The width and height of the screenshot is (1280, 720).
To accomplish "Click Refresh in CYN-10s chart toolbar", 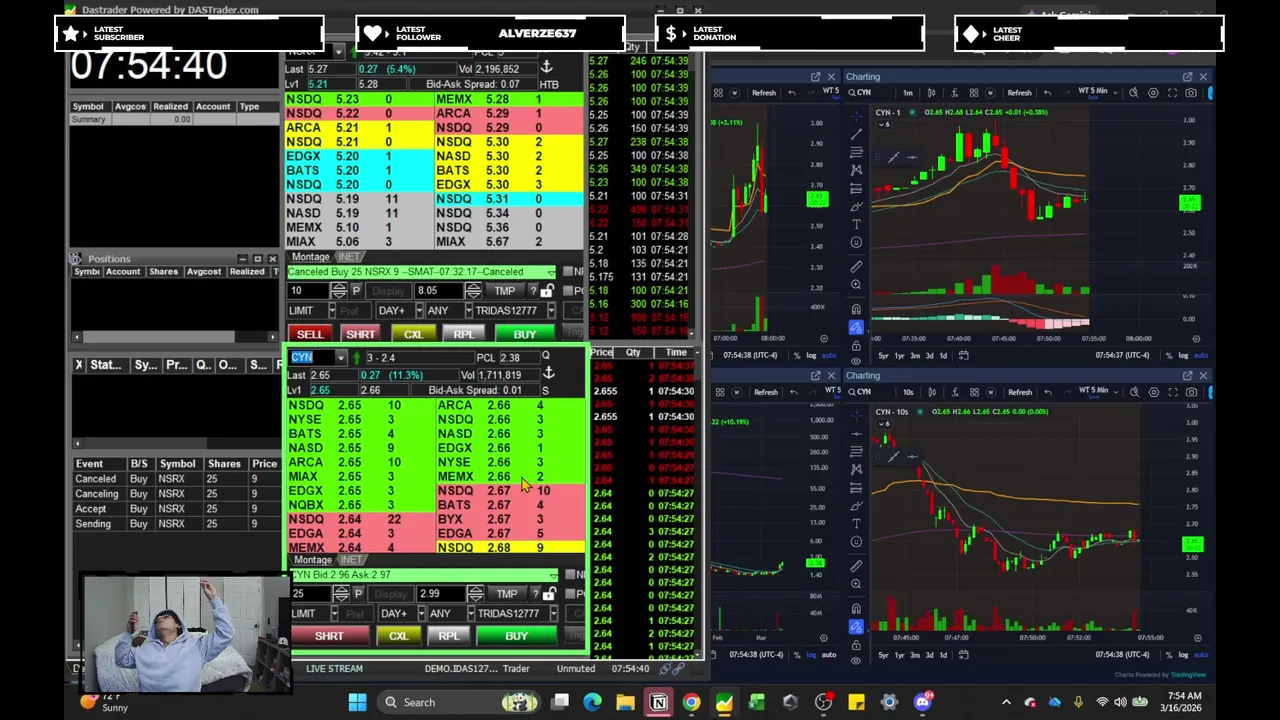I will click(1019, 392).
